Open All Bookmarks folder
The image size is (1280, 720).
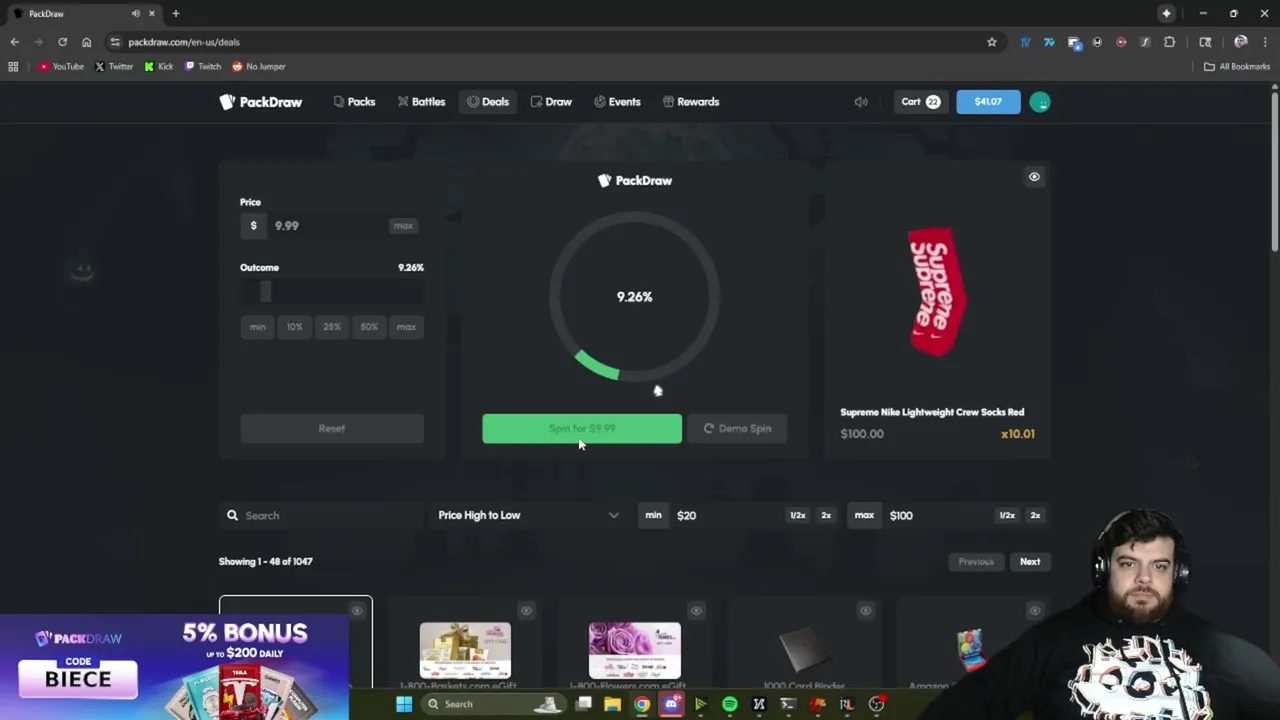(1236, 67)
